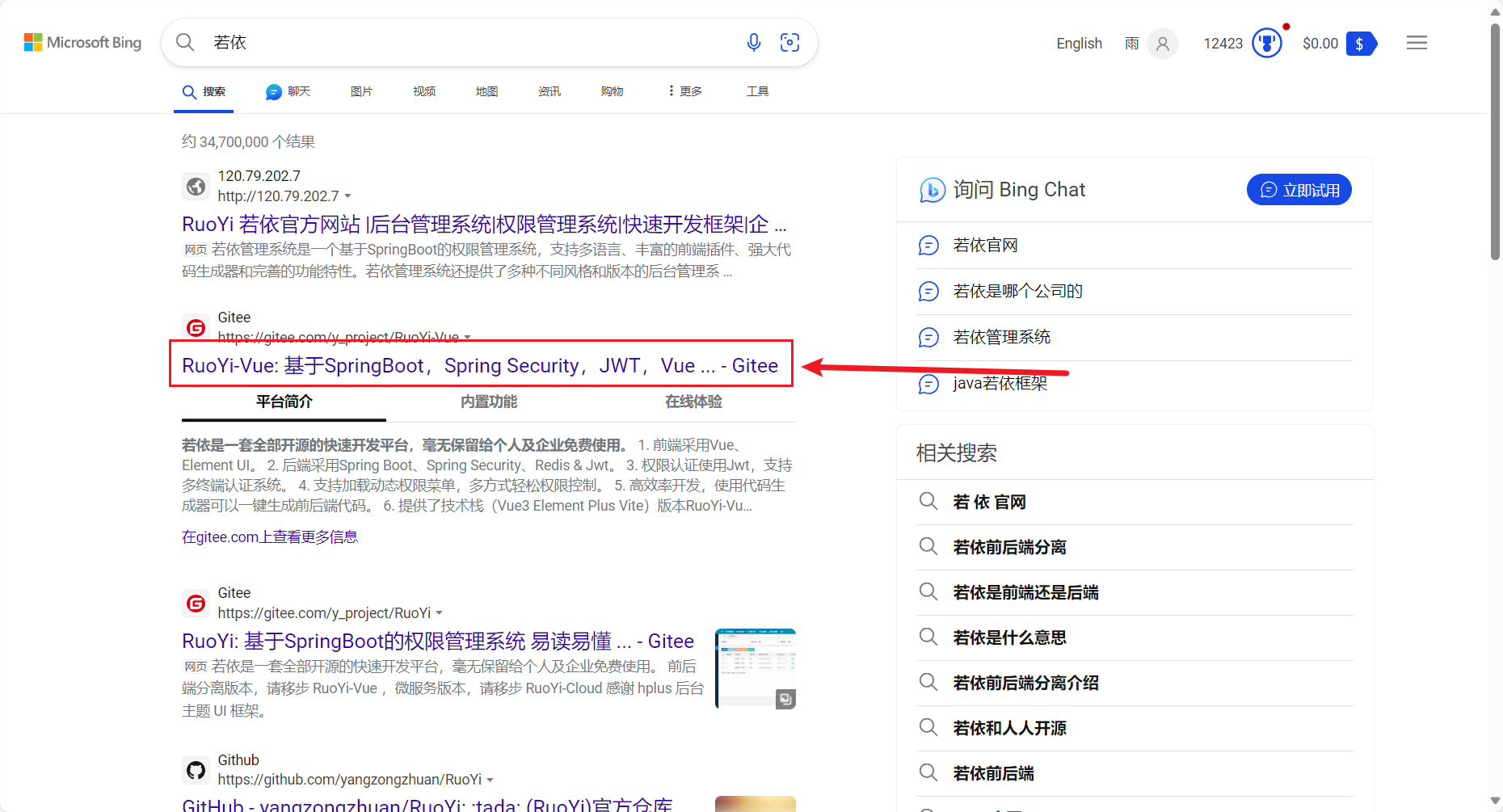
Task: Click search icon beside 若依前后端 suggestion
Action: (x=928, y=772)
